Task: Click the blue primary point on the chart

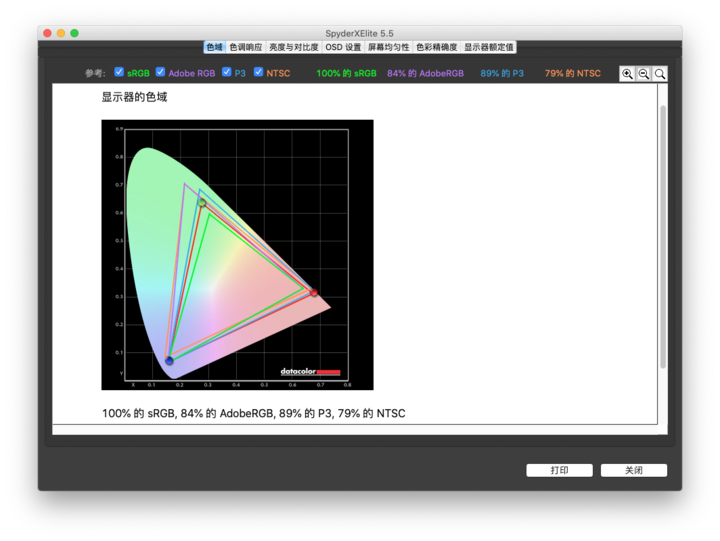Action: 169,361
